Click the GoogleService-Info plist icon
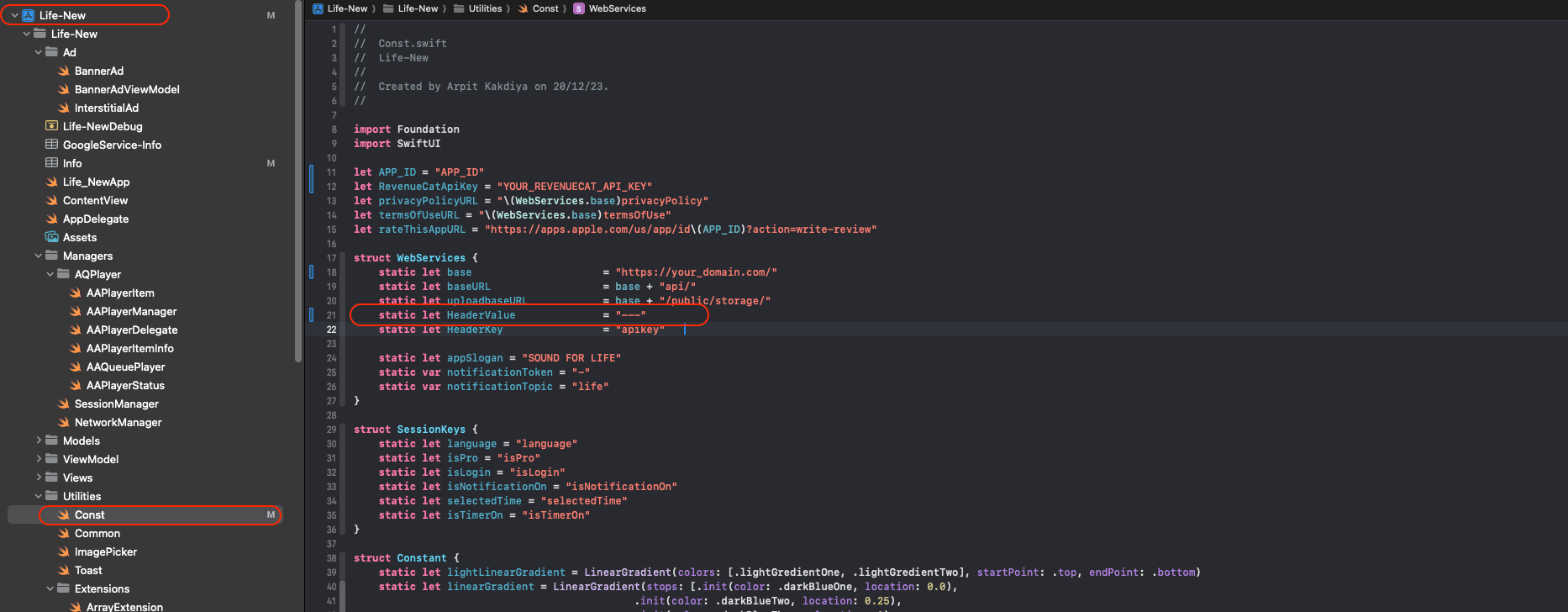This screenshot has height=612, width=1568. [51, 145]
